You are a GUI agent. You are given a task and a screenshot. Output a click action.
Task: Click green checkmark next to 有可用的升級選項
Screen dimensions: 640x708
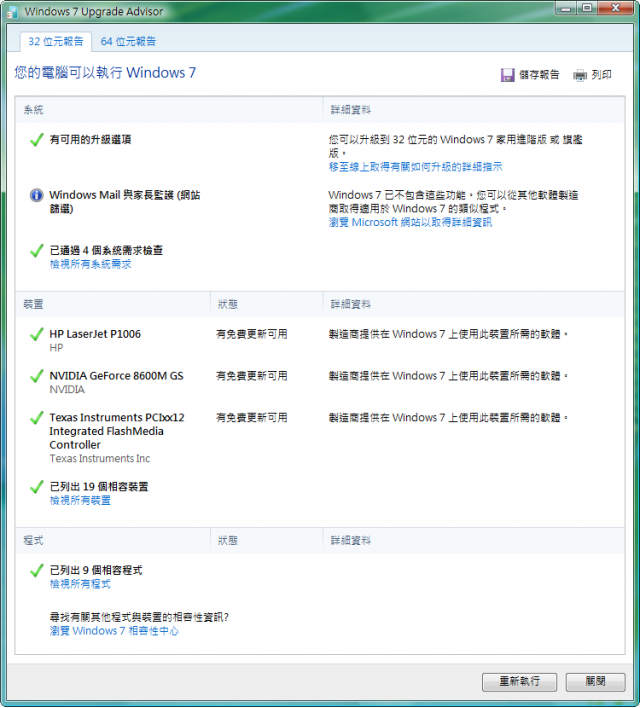tap(37, 140)
